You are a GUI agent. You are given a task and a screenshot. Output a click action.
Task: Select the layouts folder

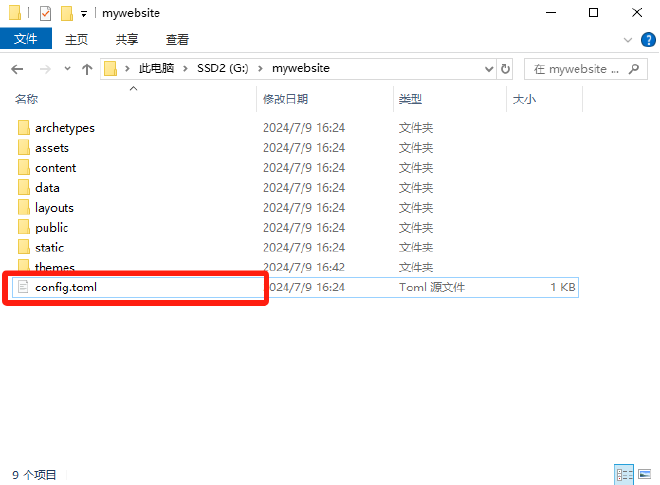(54, 208)
